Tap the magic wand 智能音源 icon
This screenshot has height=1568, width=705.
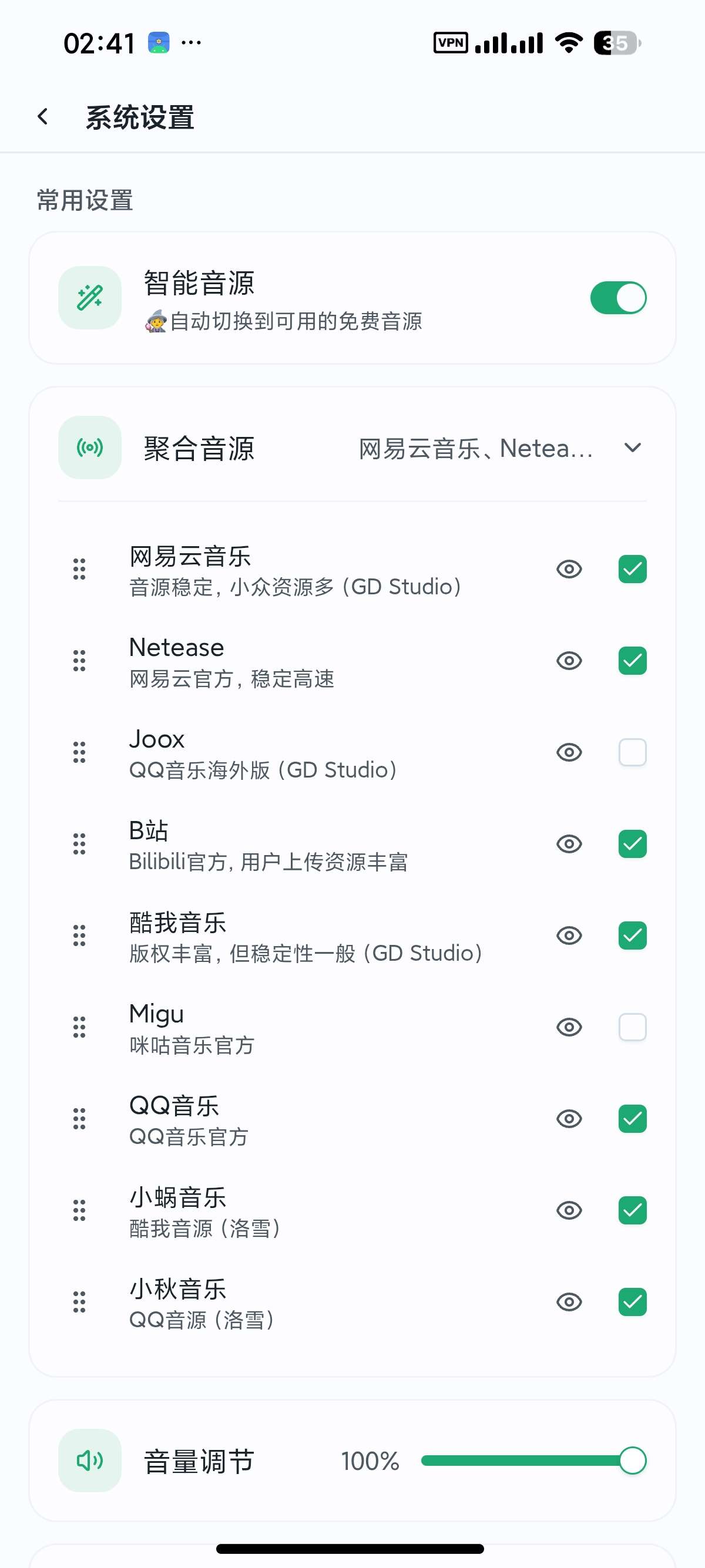pos(90,298)
